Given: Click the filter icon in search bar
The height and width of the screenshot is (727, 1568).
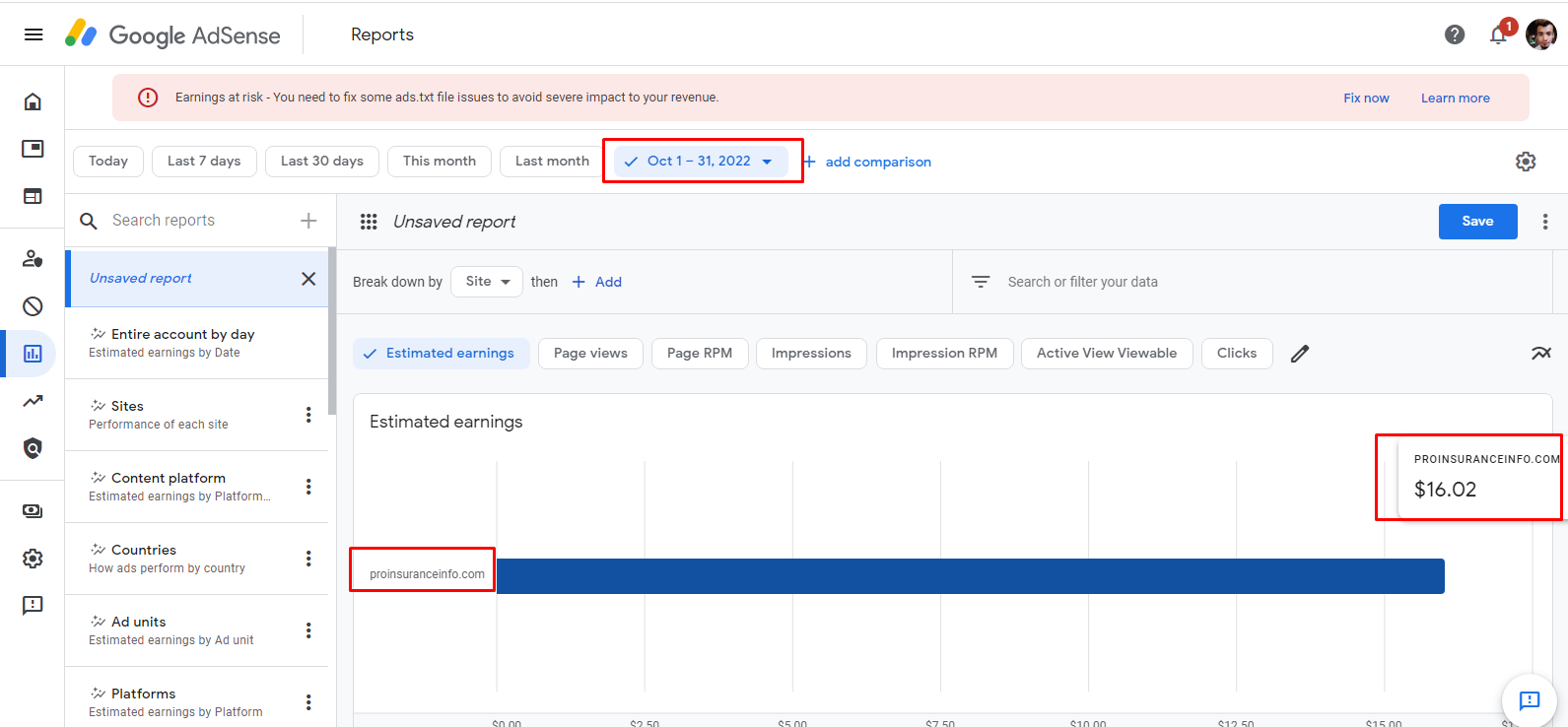Looking at the screenshot, I should click(x=981, y=282).
